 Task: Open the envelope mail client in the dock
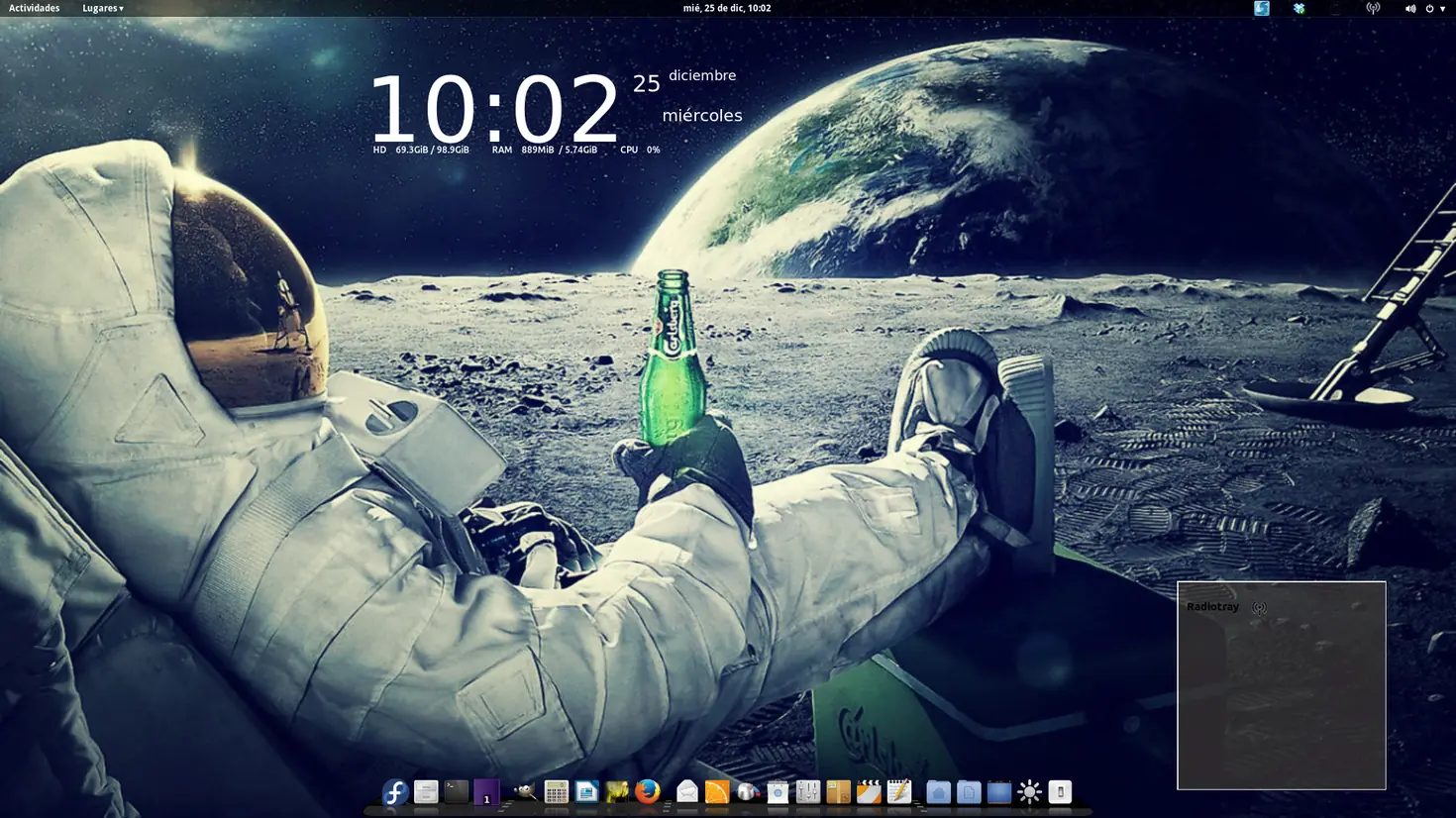click(685, 792)
